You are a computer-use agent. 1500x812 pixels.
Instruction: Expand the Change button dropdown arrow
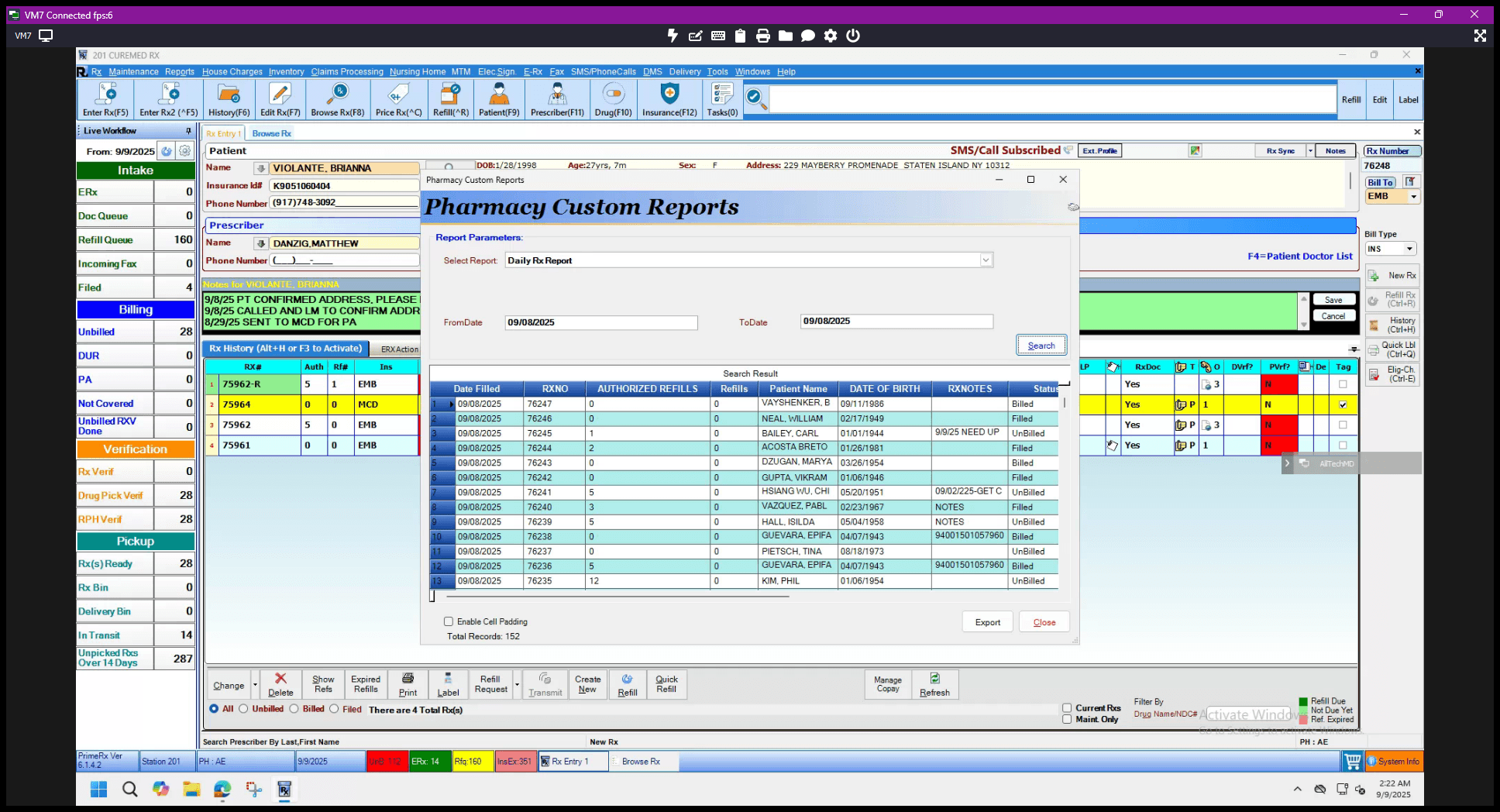255,686
